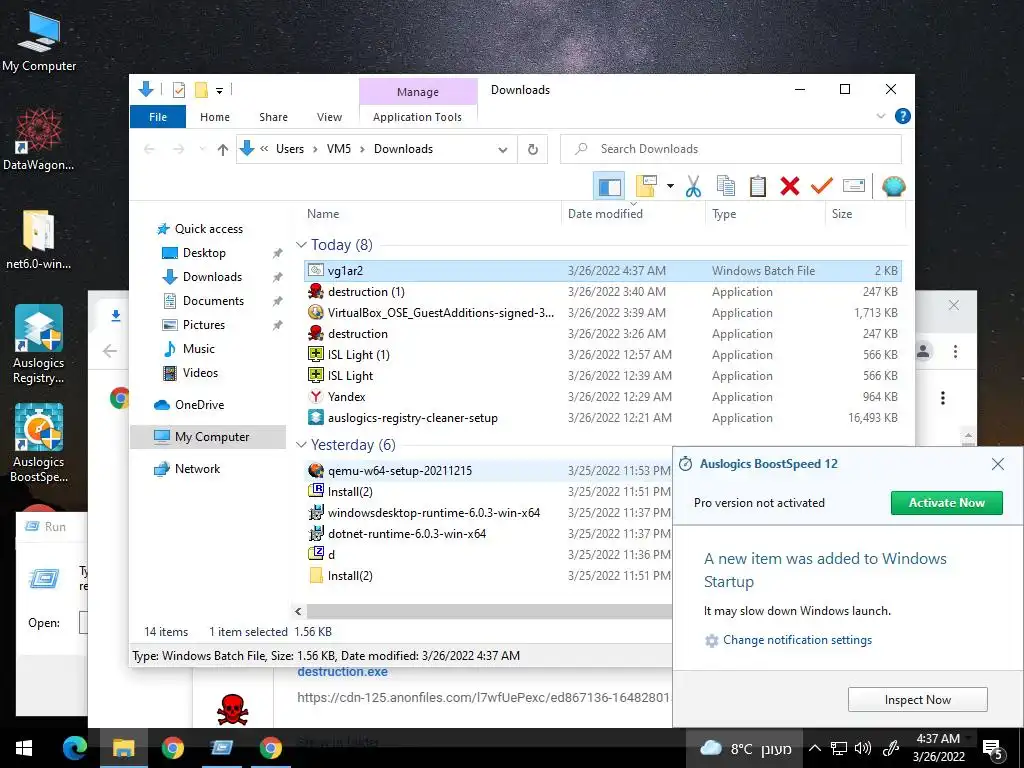Click the Cut scissors icon
Viewport: 1024px width, 768px height.
point(693,187)
